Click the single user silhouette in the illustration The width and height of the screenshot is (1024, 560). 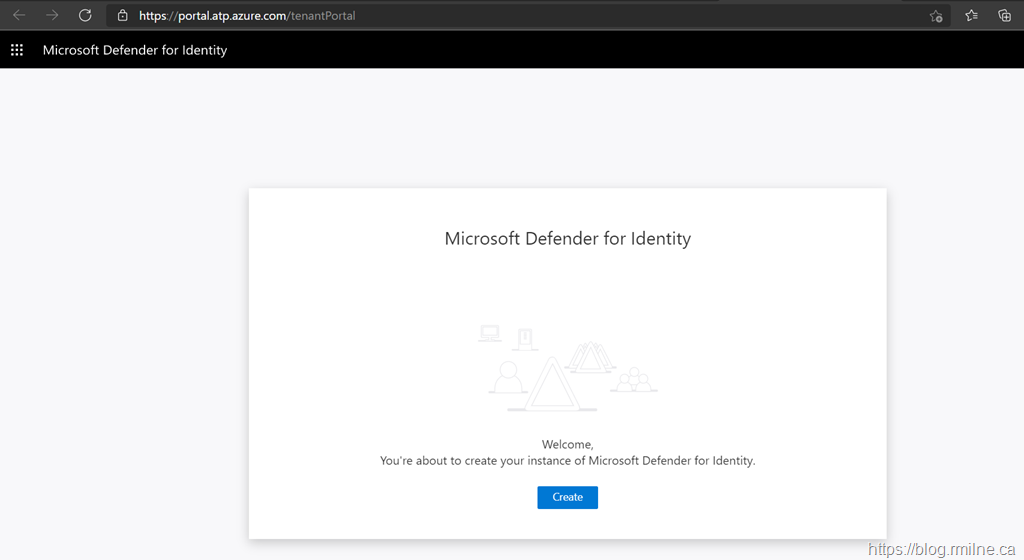pos(507,377)
